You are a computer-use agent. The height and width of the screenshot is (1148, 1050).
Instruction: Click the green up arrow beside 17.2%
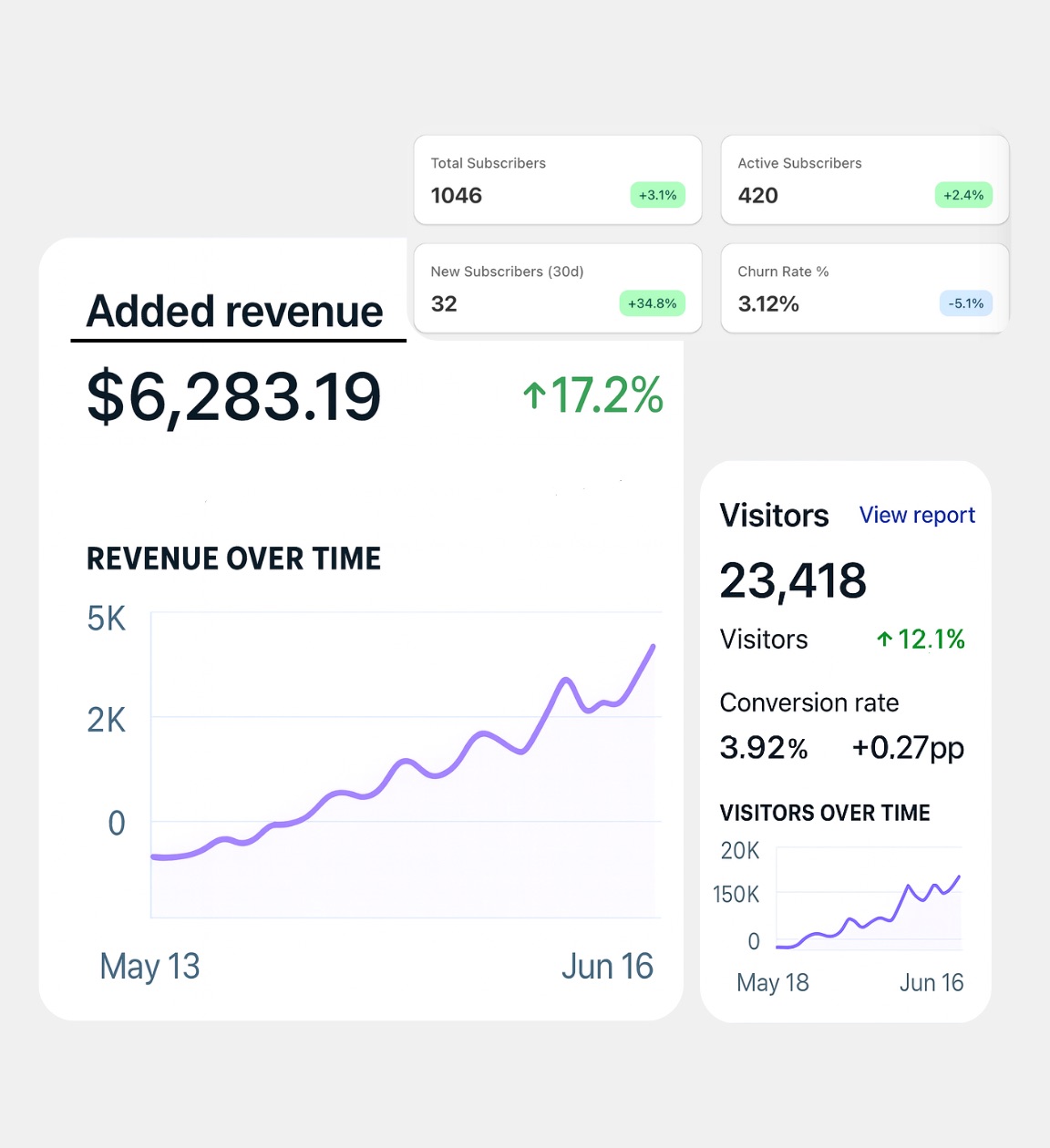(534, 396)
